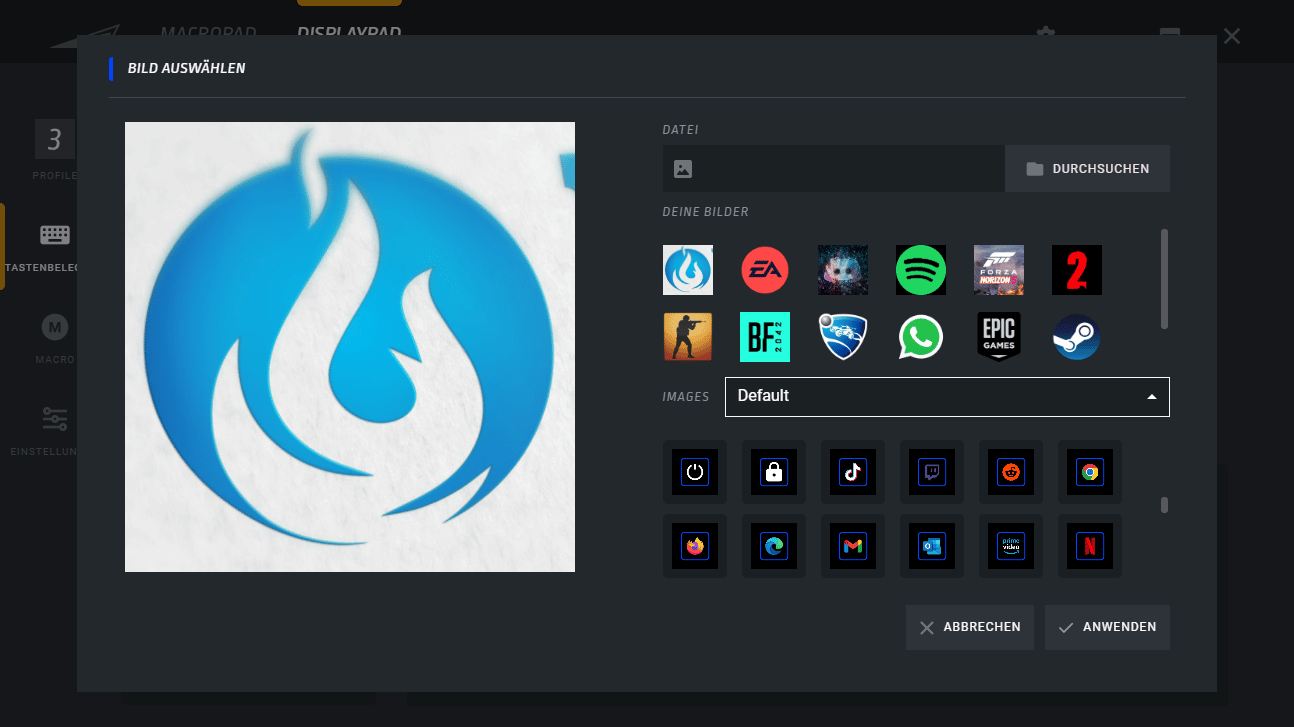Select the Steam logo image
This screenshot has width=1294, height=727.
click(x=1077, y=337)
